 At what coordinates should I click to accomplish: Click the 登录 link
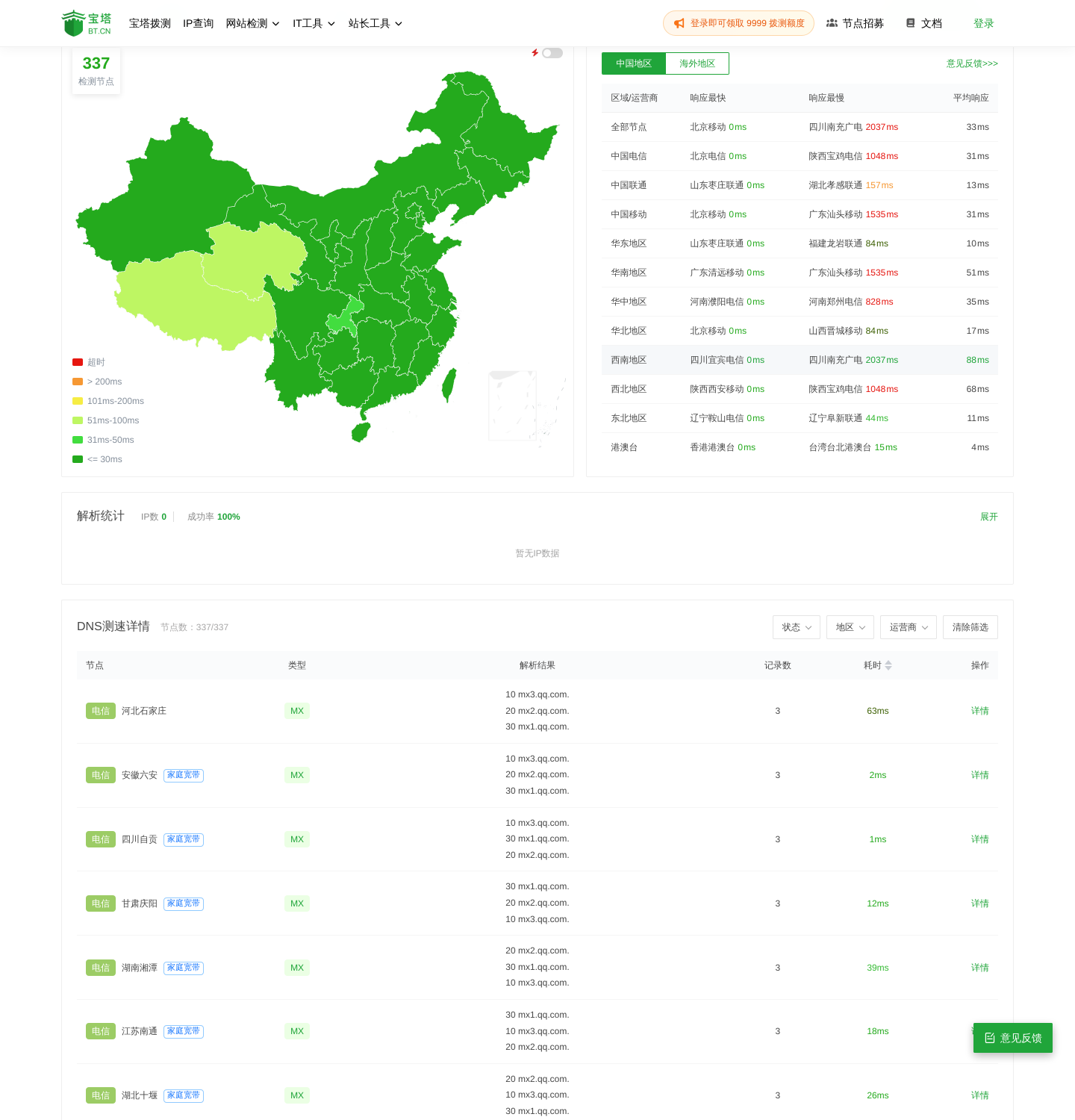pos(984,23)
